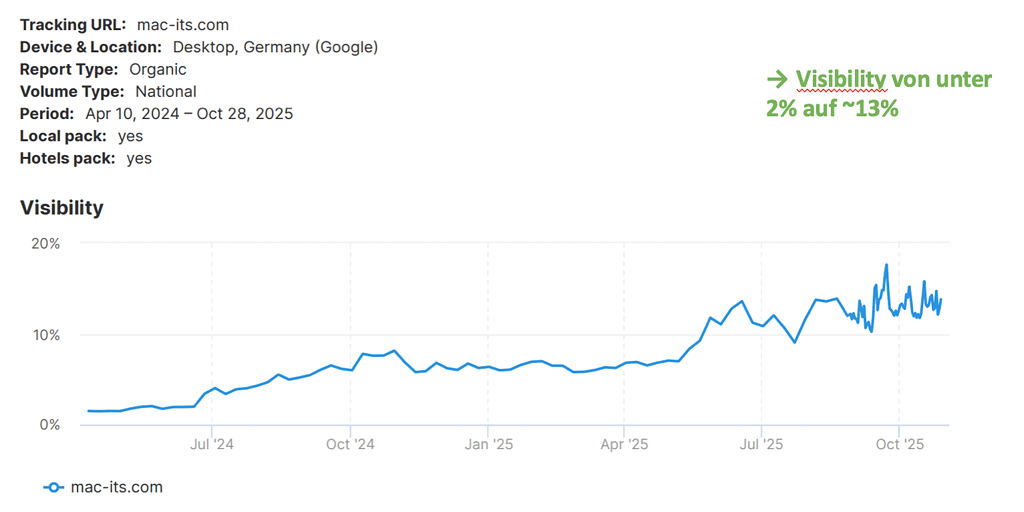Screen dimensions: 1024x512
Task: Click the Organic report type value
Action: tap(158, 69)
